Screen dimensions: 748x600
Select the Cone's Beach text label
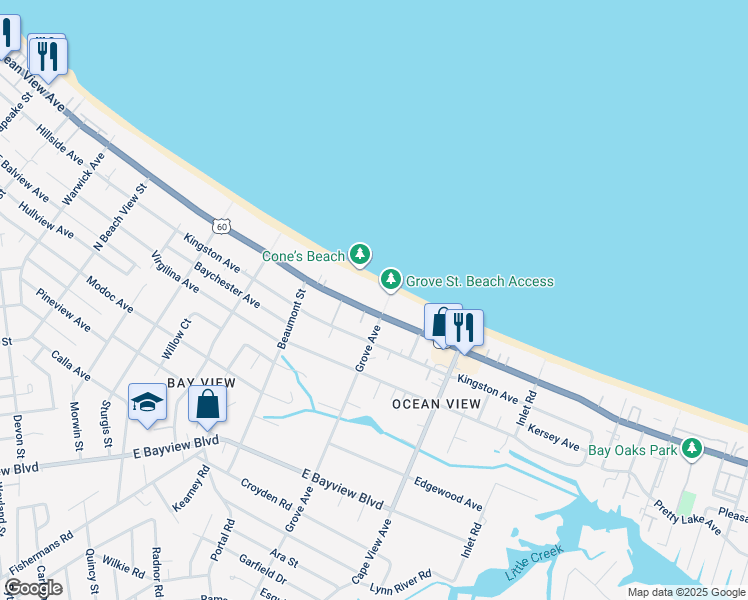[303, 256]
